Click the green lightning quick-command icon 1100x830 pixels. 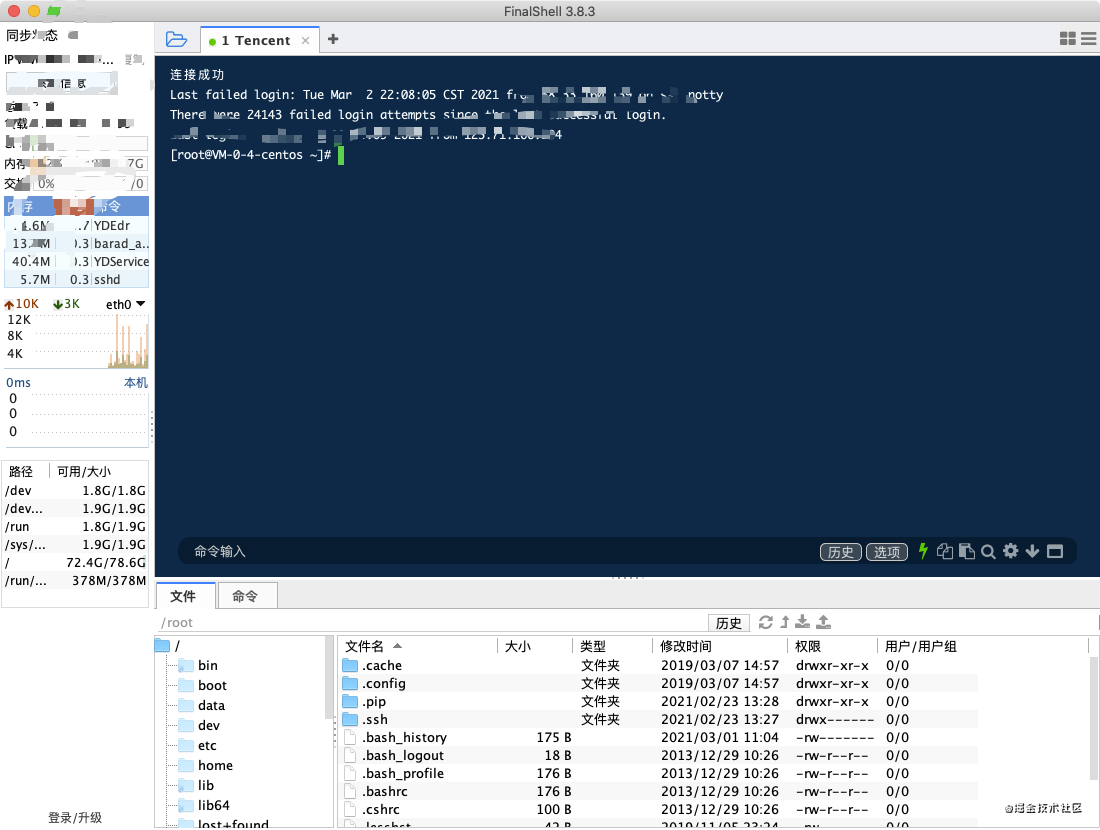923,551
